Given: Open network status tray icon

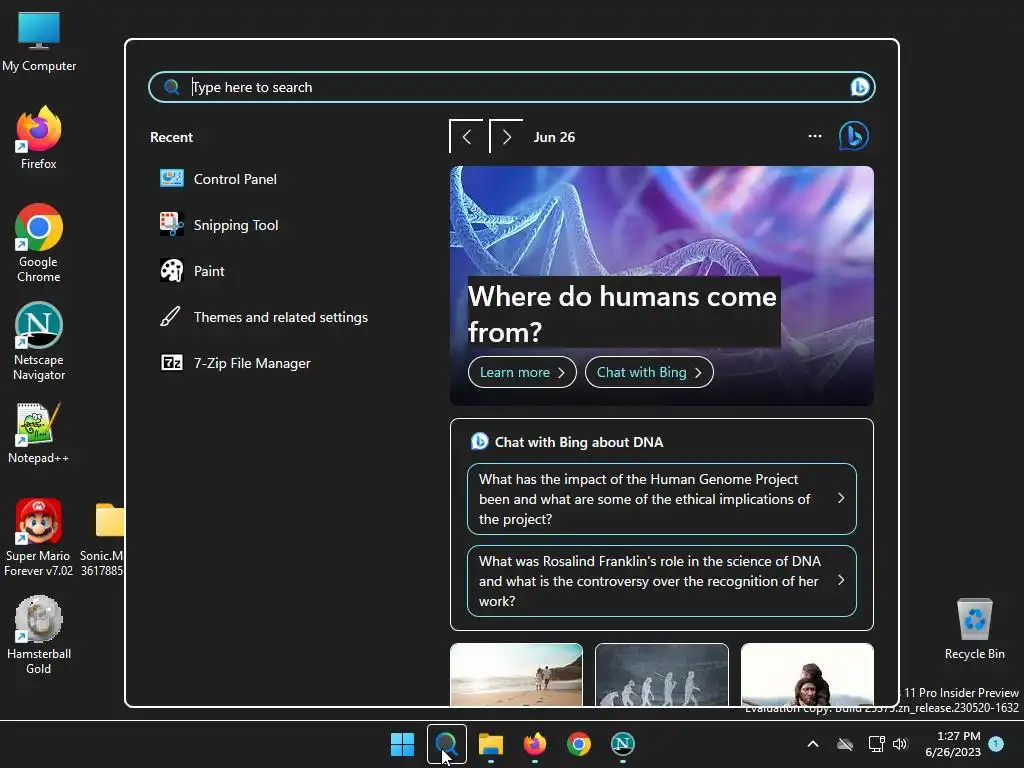Looking at the screenshot, I should (876, 744).
